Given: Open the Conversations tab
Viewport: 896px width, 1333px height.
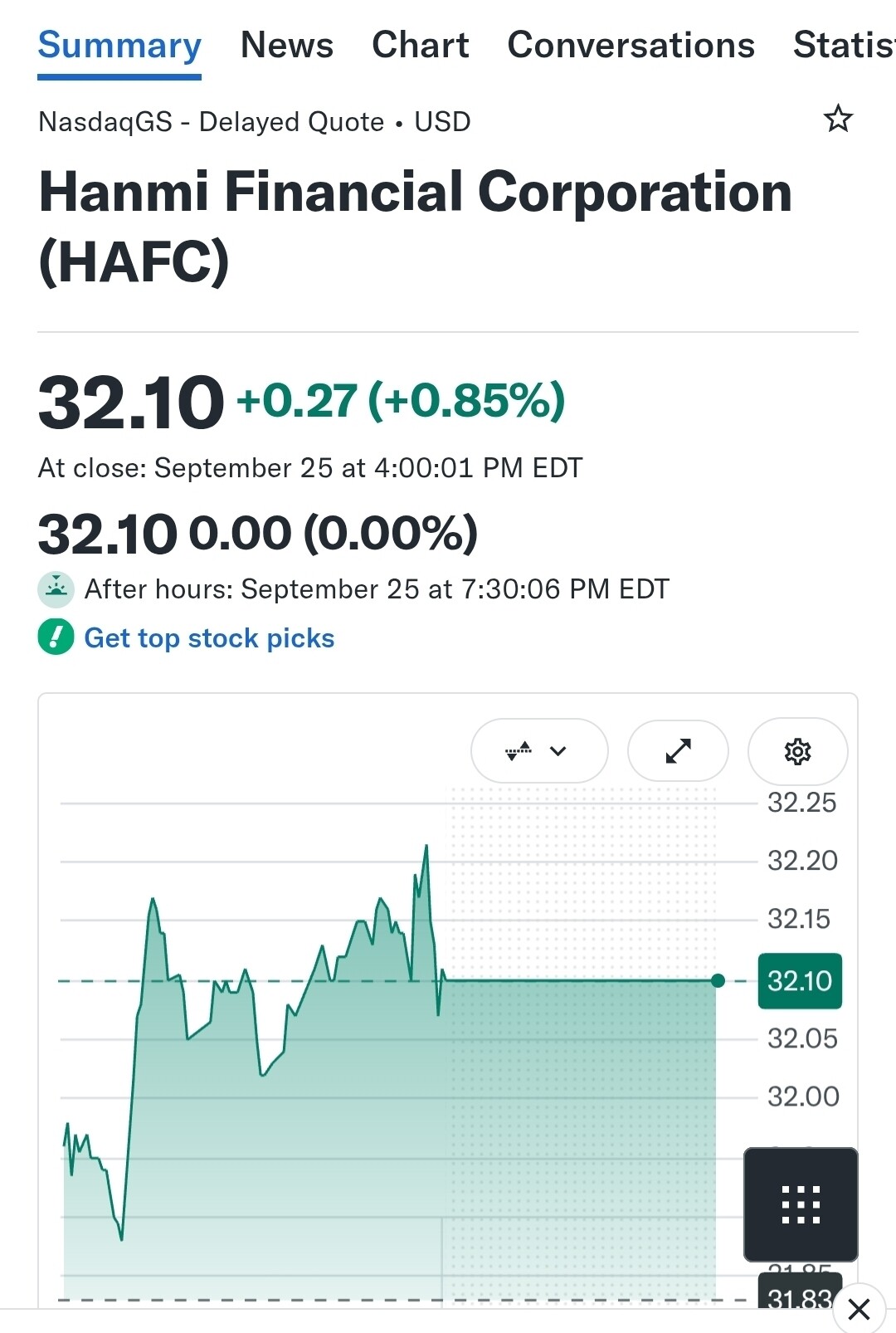Looking at the screenshot, I should coord(631,45).
